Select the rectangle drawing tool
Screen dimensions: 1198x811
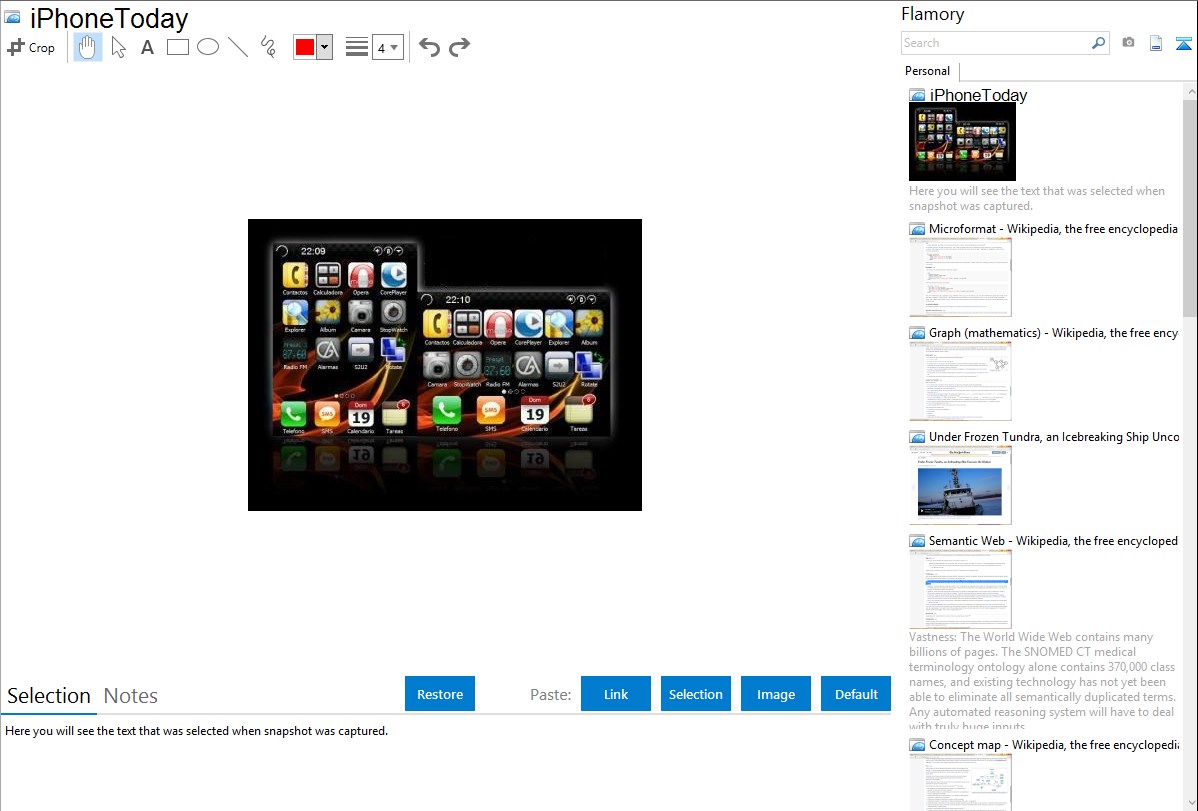pos(177,47)
